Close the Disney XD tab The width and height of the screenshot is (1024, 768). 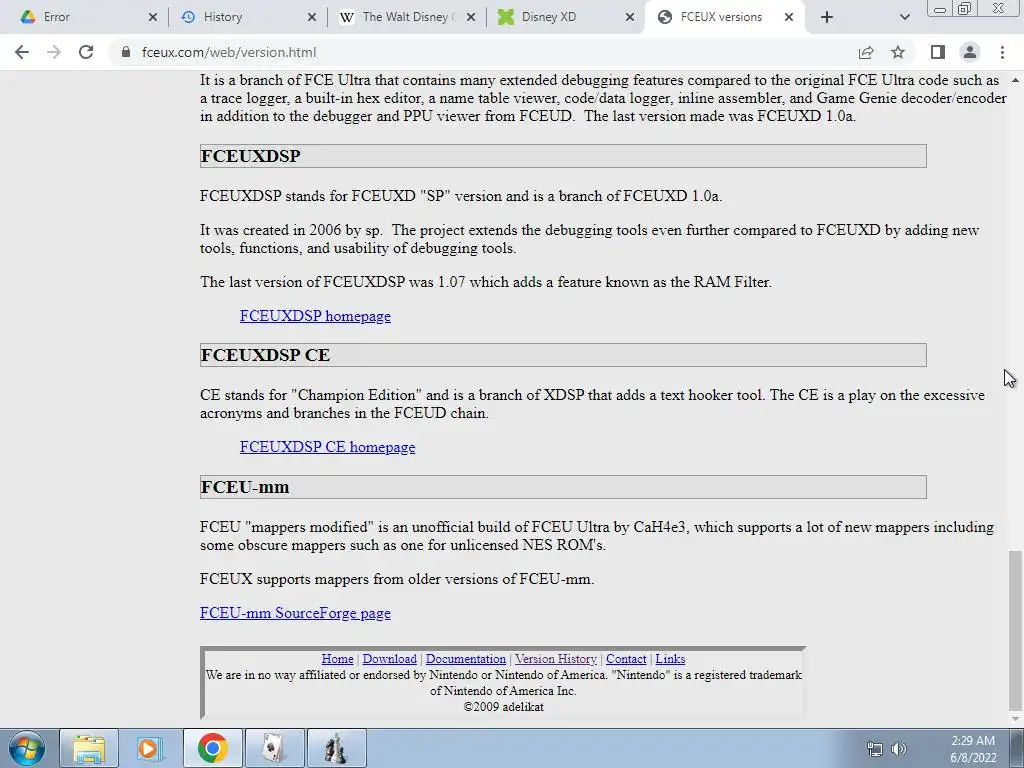(x=630, y=17)
